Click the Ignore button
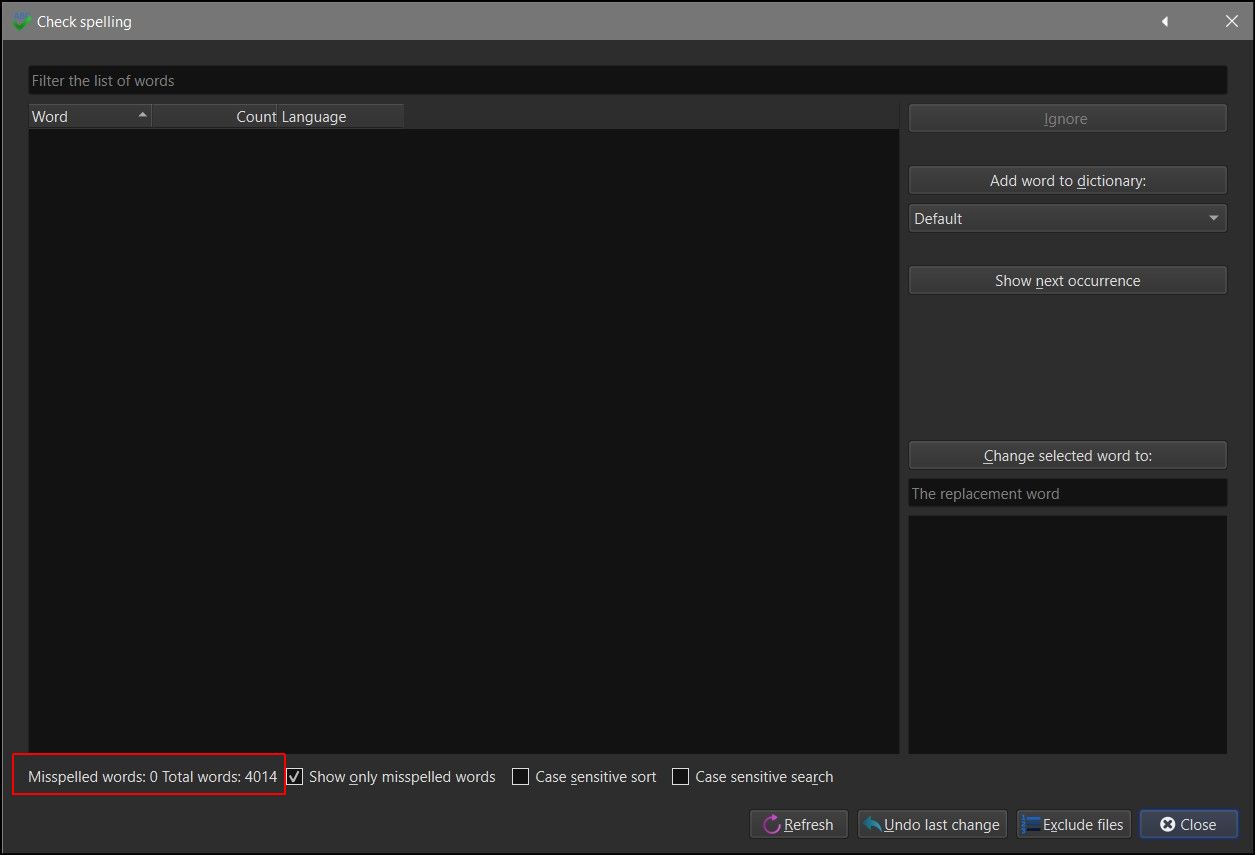This screenshot has width=1255, height=855. (1067, 118)
